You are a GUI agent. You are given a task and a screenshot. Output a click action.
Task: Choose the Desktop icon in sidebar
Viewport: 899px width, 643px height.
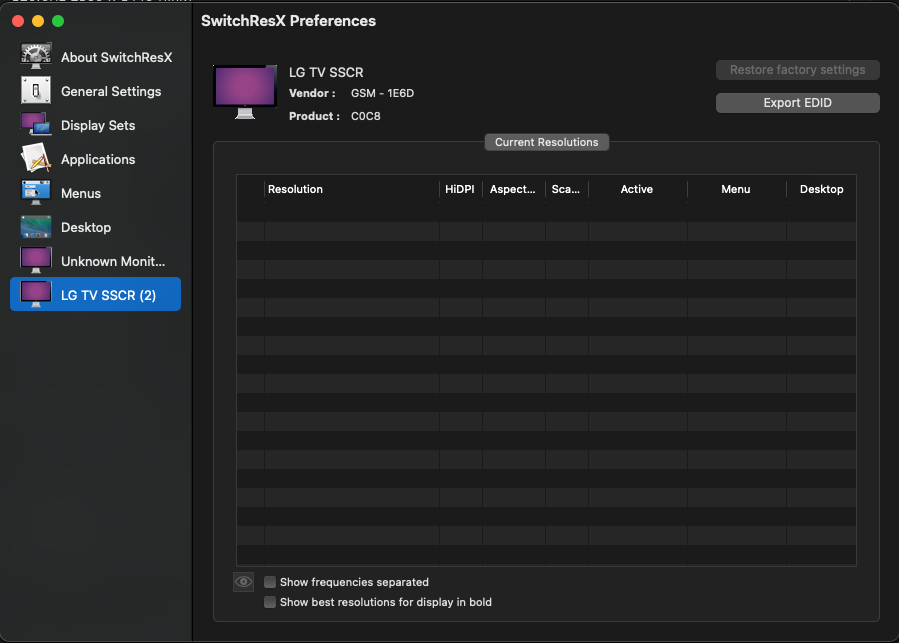coord(36,227)
